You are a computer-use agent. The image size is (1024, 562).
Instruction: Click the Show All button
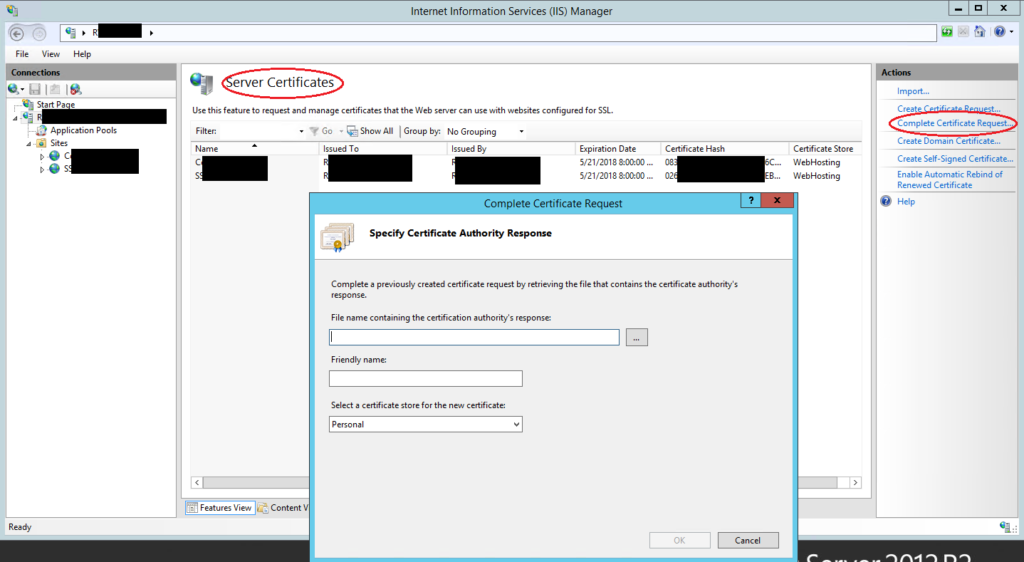(370, 131)
